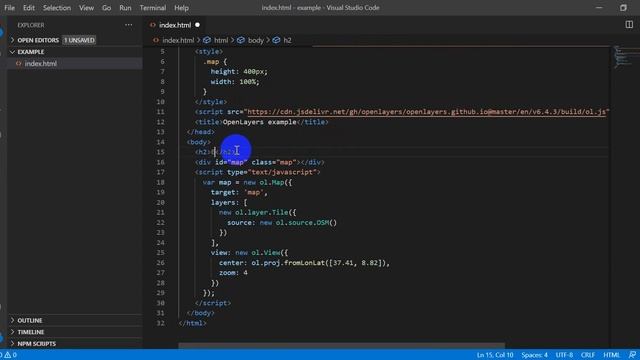Screen dimensions: 640x360
Task: Click the fromLonLat coordinates line
Action: [x=304, y=263]
